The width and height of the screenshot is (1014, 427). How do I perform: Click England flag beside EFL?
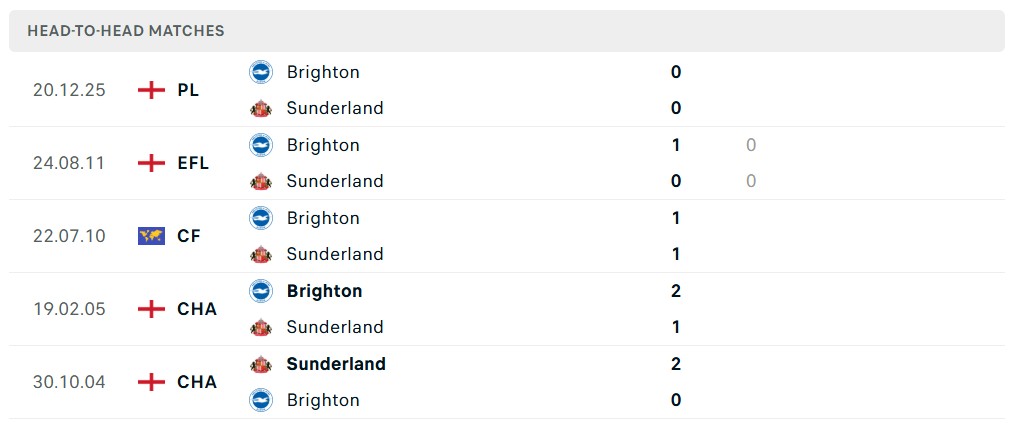[151, 163]
